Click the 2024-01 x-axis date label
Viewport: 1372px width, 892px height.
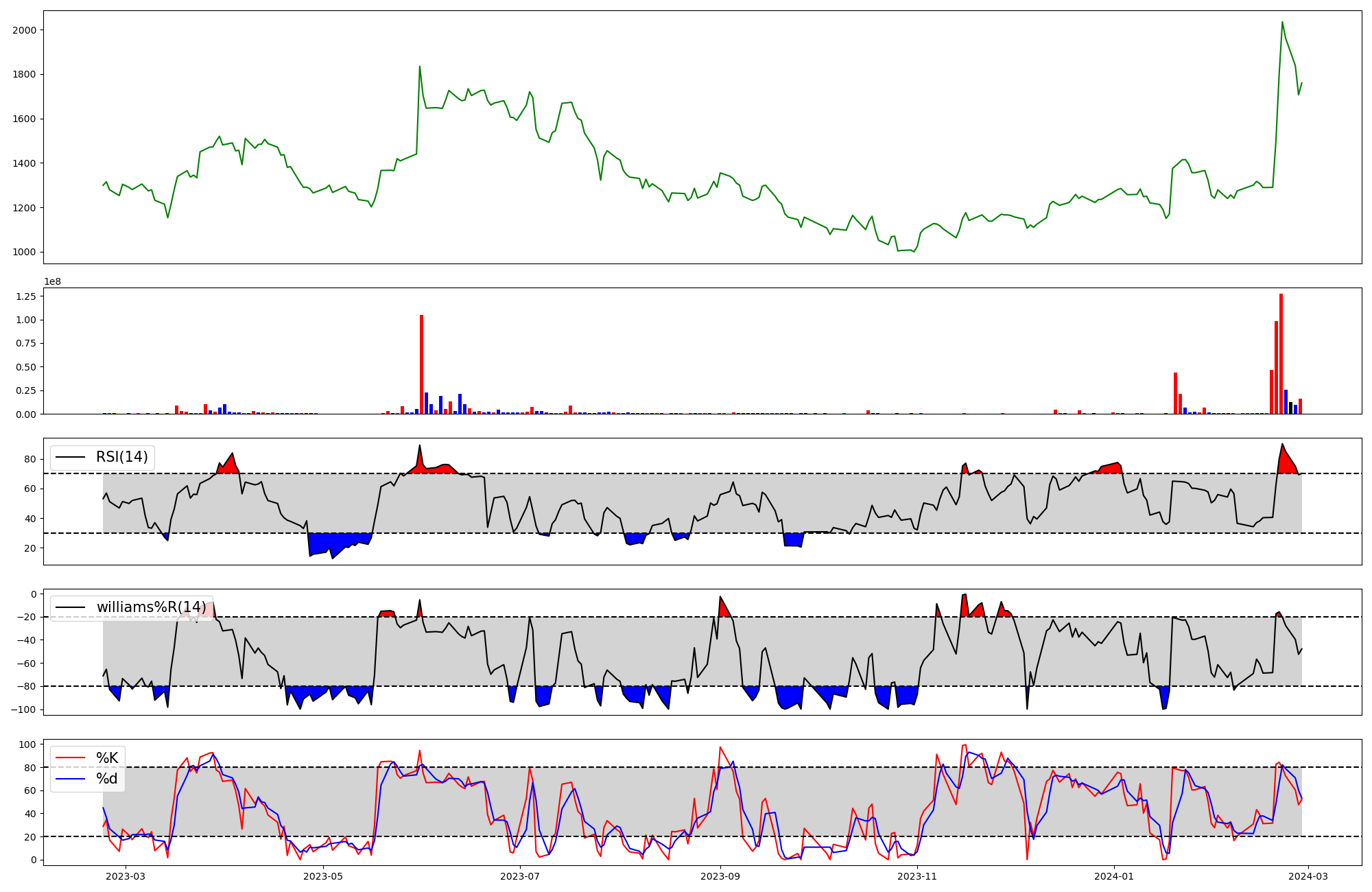click(x=1114, y=876)
